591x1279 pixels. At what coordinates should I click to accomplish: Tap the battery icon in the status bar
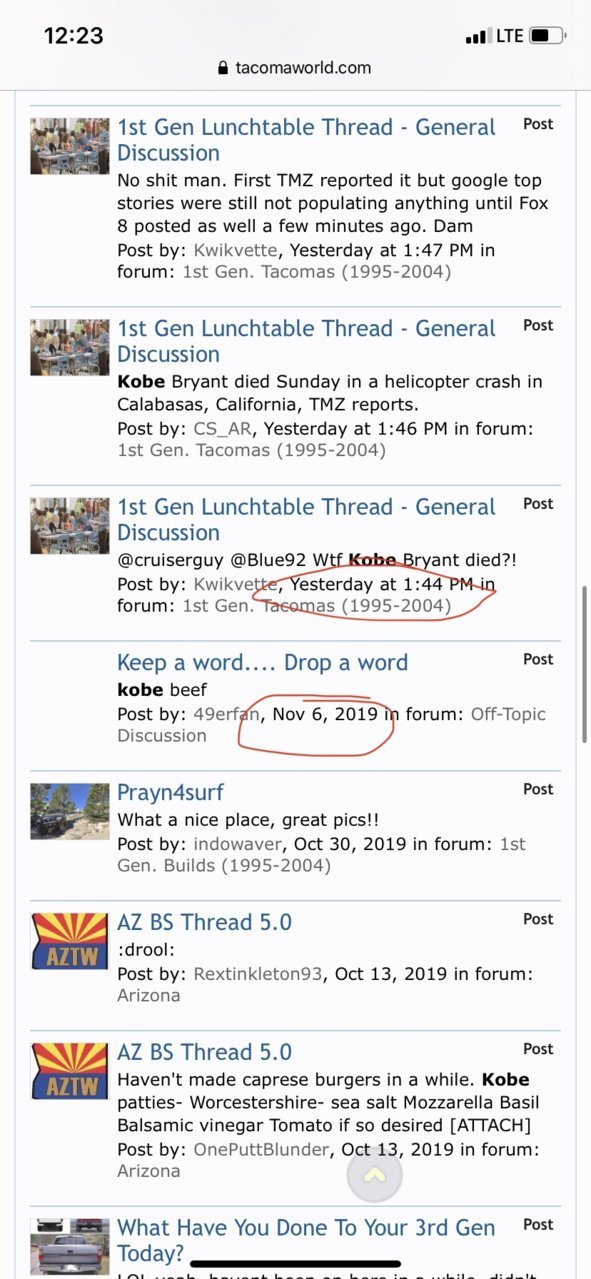click(x=547, y=36)
